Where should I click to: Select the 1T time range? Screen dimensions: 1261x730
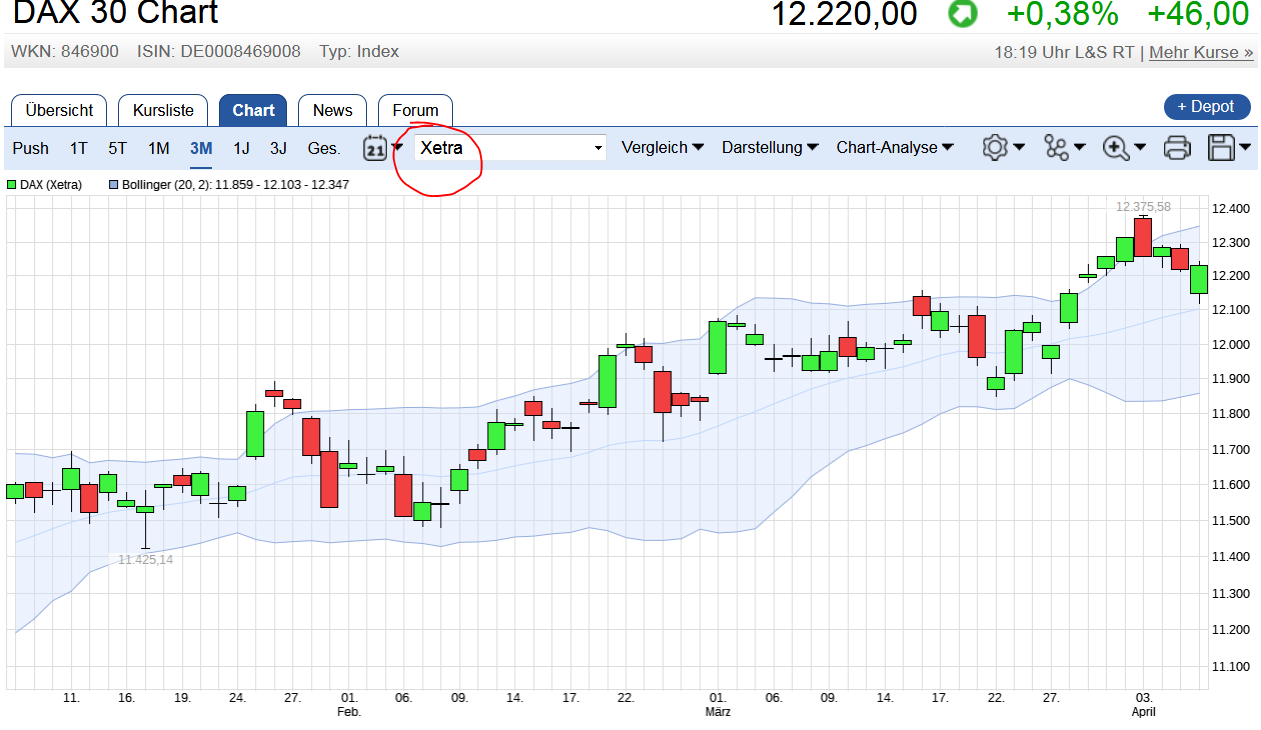(79, 148)
